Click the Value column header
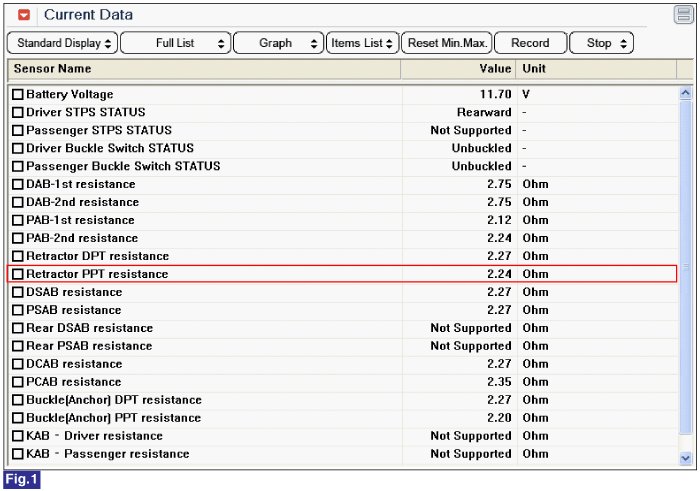 [459, 69]
